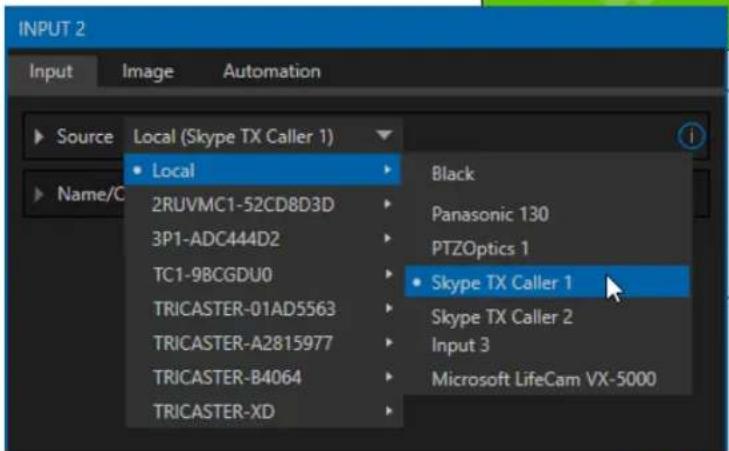This screenshot has width=729, height=451.
Task: Click the INPUT 2 title bar text
Action: [52, 29]
